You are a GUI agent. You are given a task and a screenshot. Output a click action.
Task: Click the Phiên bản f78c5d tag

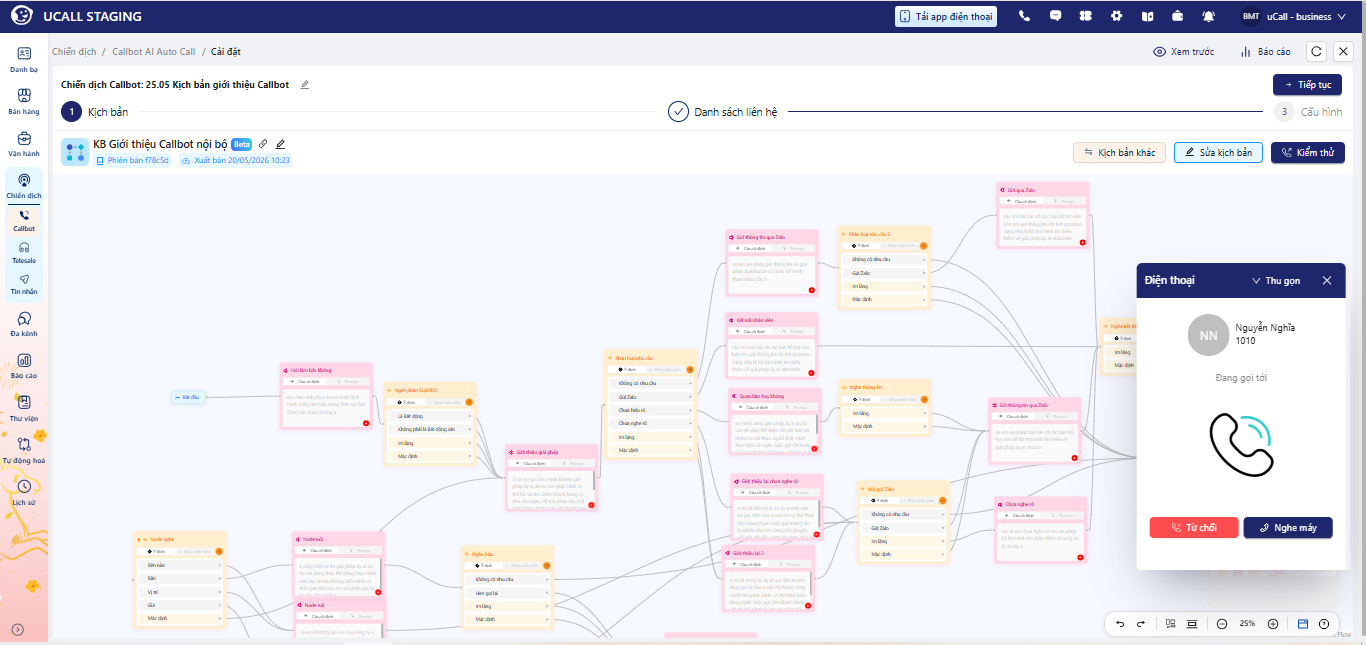tap(133, 160)
